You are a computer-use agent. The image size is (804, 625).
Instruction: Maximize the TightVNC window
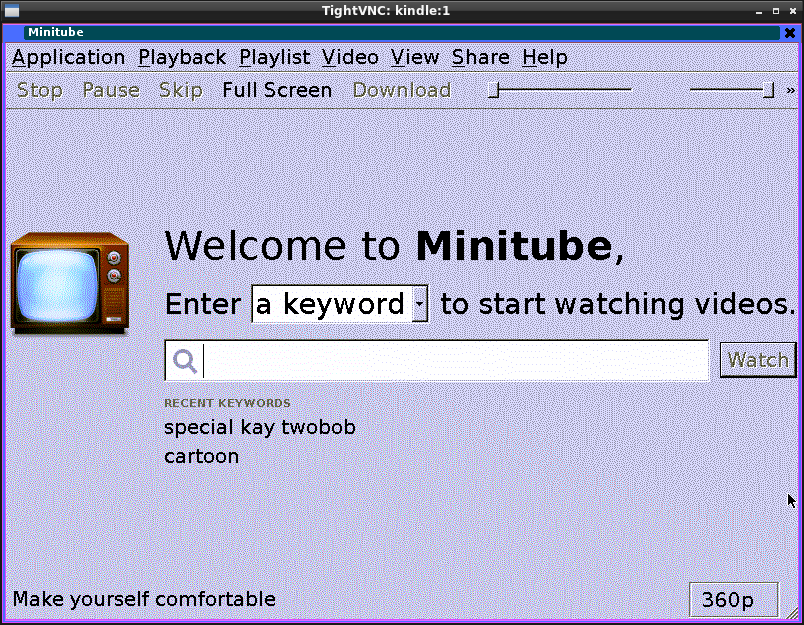coord(776,11)
